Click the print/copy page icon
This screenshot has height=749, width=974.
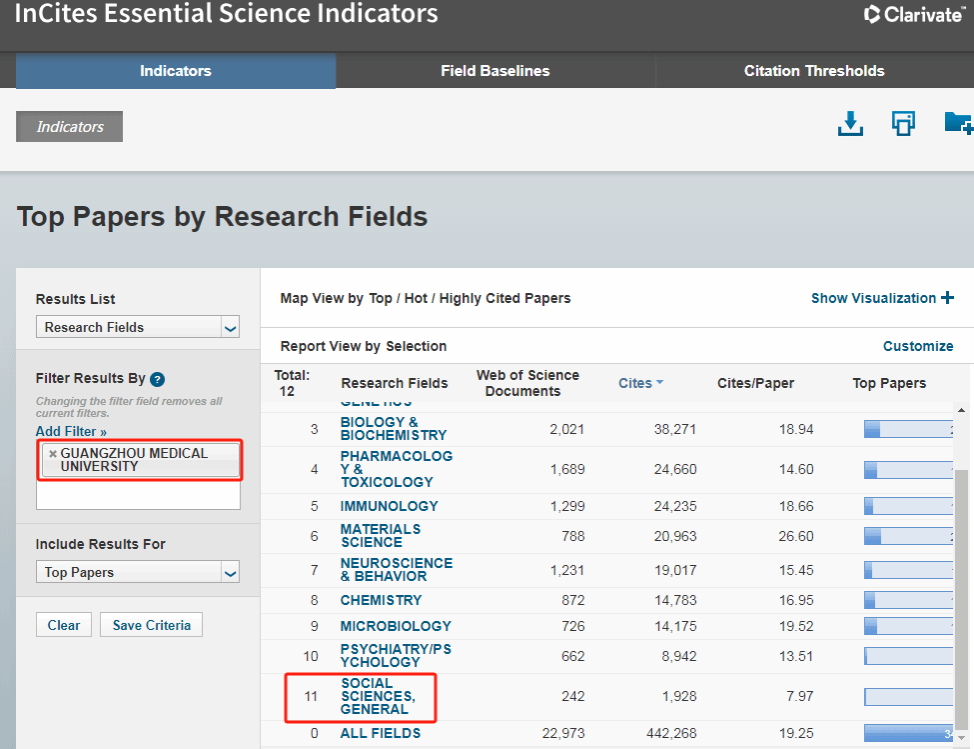pyautogui.click(x=903, y=124)
